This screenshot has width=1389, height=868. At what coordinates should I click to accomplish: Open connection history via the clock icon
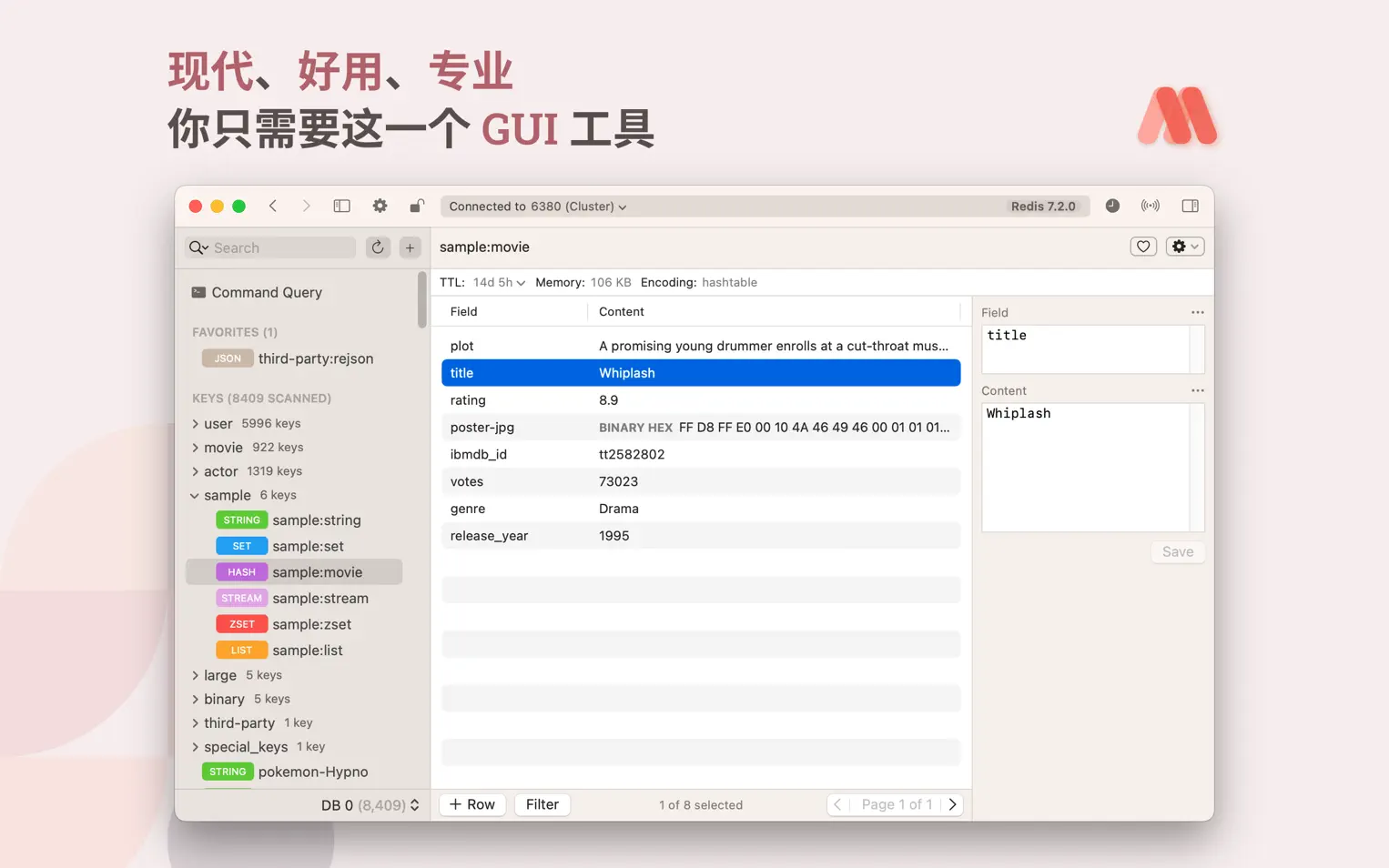pos(1112,206)
